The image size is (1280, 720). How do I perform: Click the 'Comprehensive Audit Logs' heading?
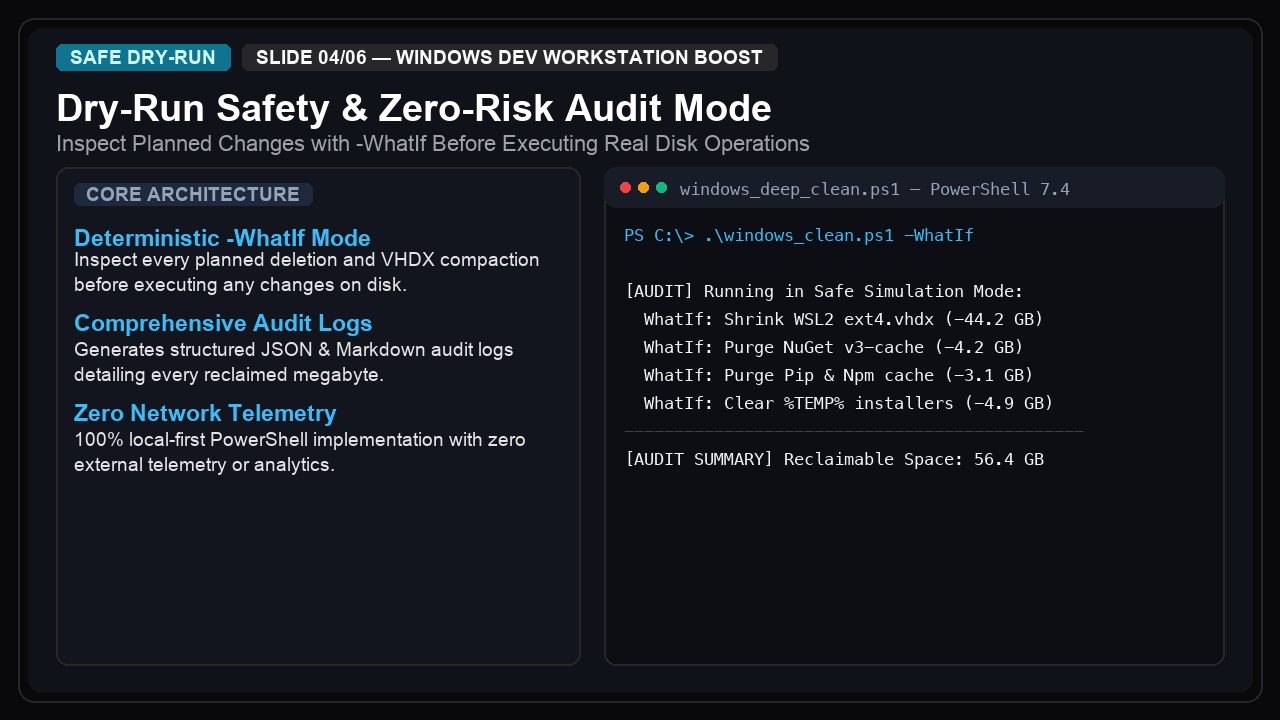click(223, 323)
